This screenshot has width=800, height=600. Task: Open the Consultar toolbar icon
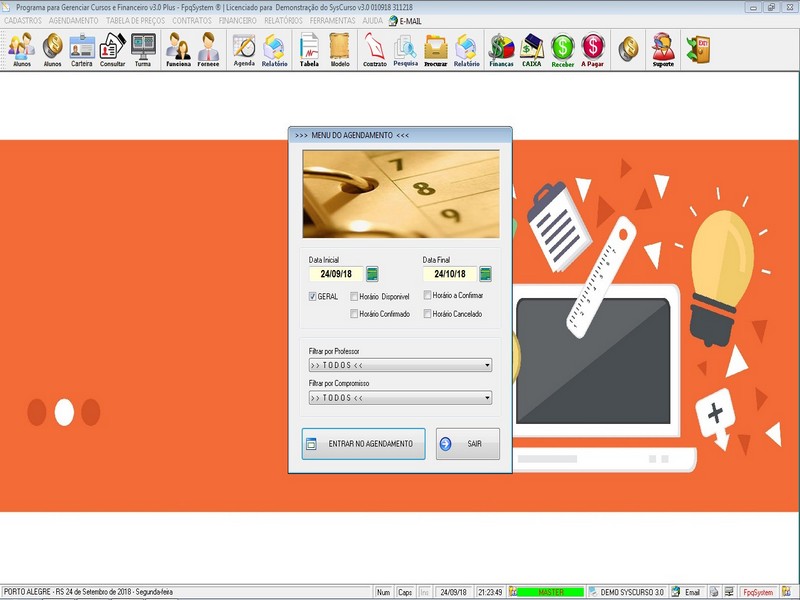tap(112, 49)
